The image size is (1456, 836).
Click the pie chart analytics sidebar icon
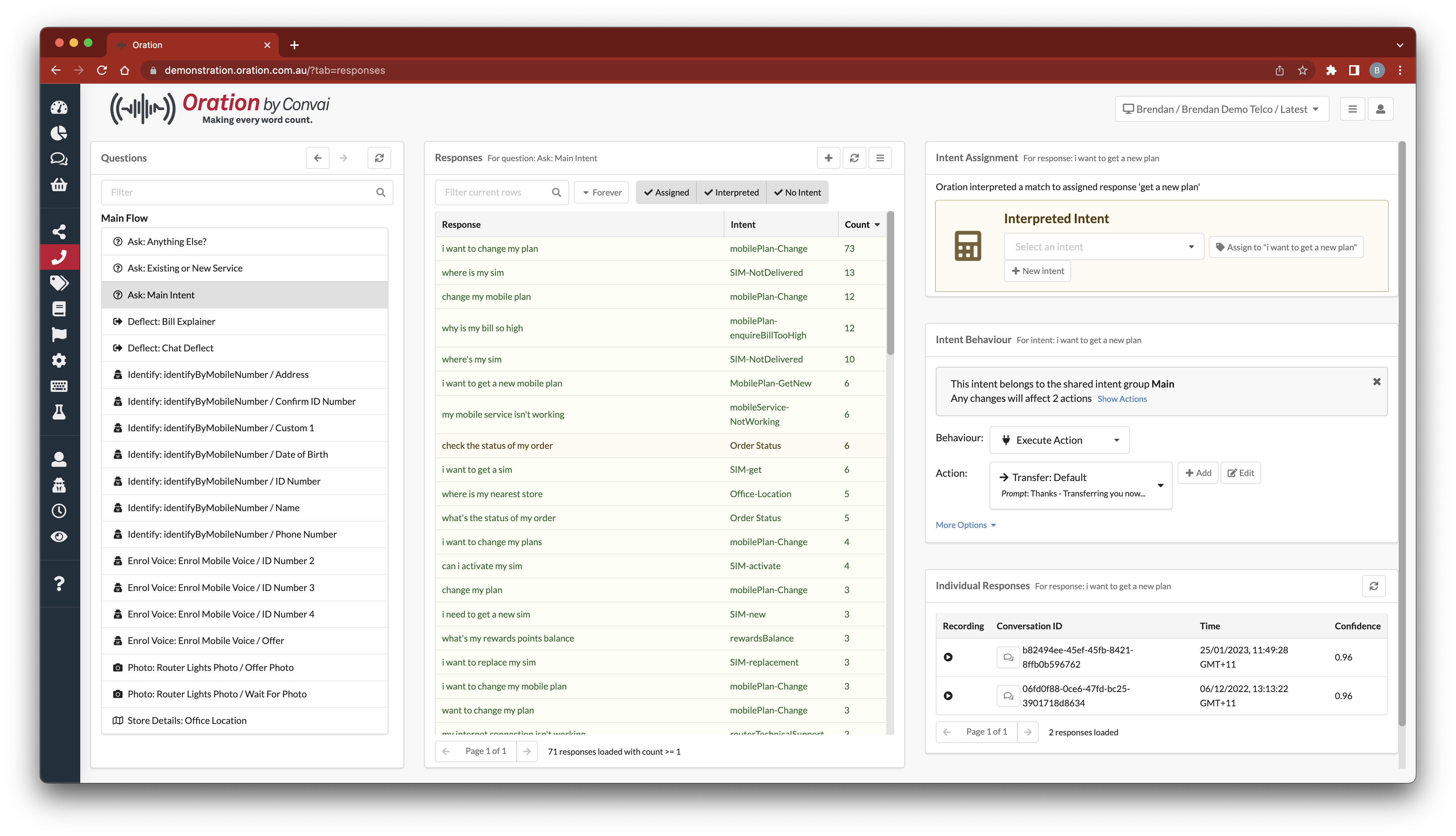59,133
